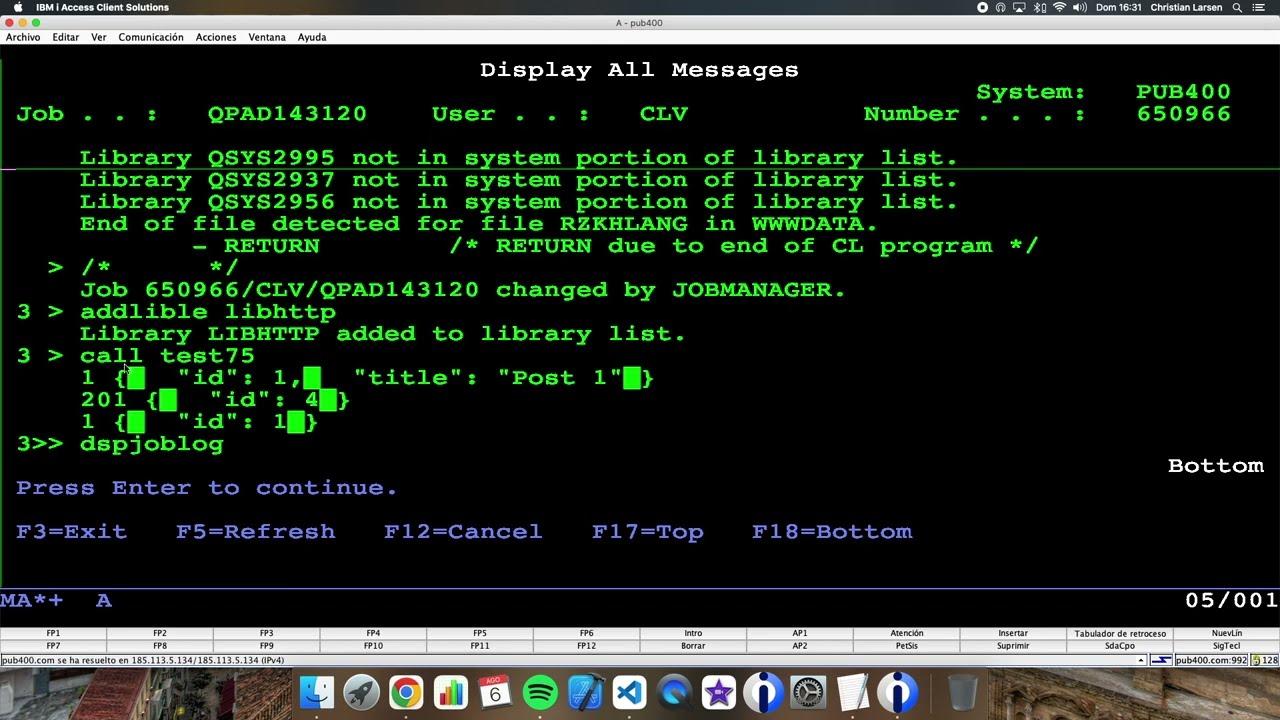
Task: Open QuickTime Player from the Dock
Action: click(674, 692)
